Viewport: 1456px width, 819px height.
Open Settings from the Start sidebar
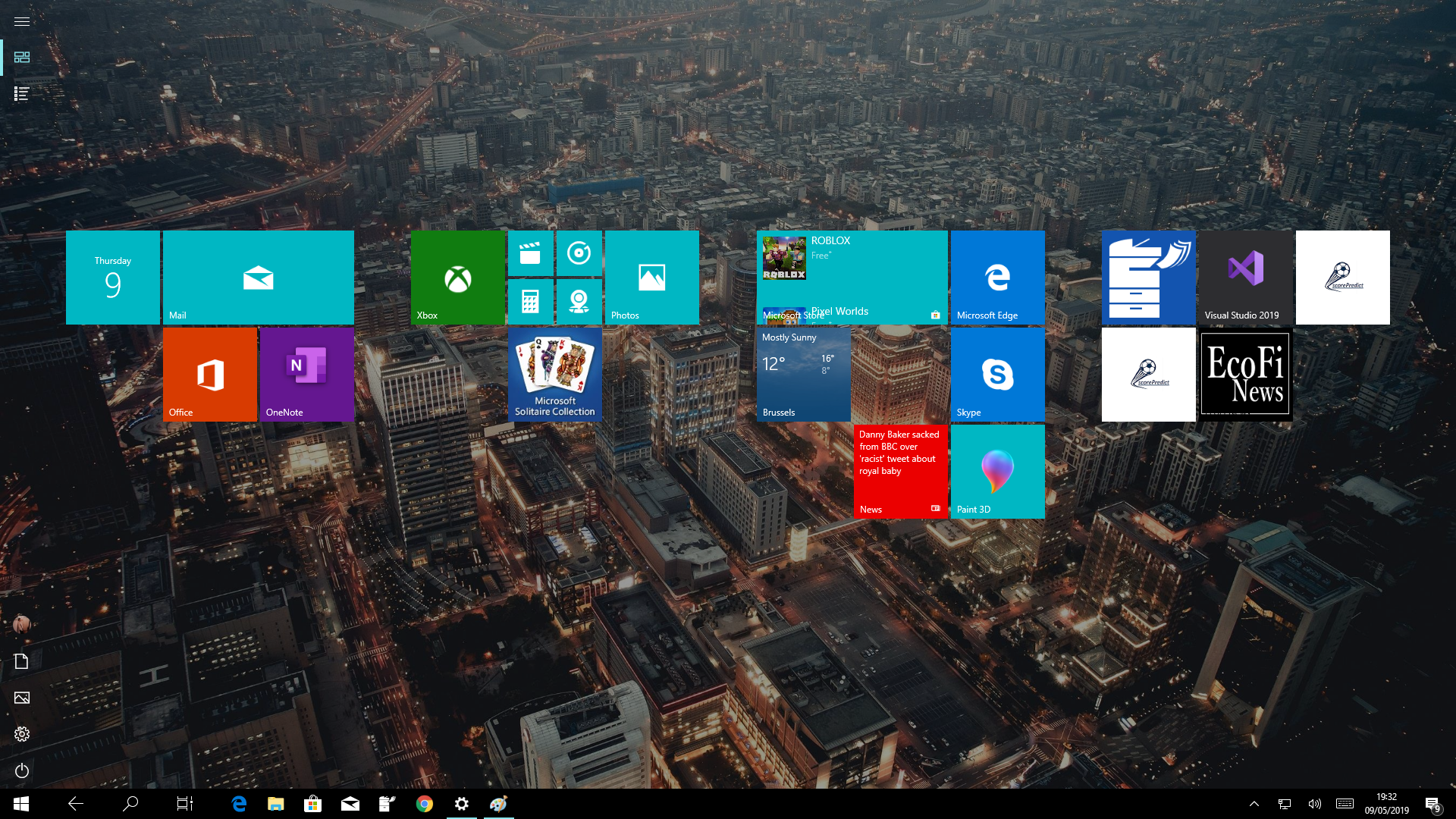[22, 734]
